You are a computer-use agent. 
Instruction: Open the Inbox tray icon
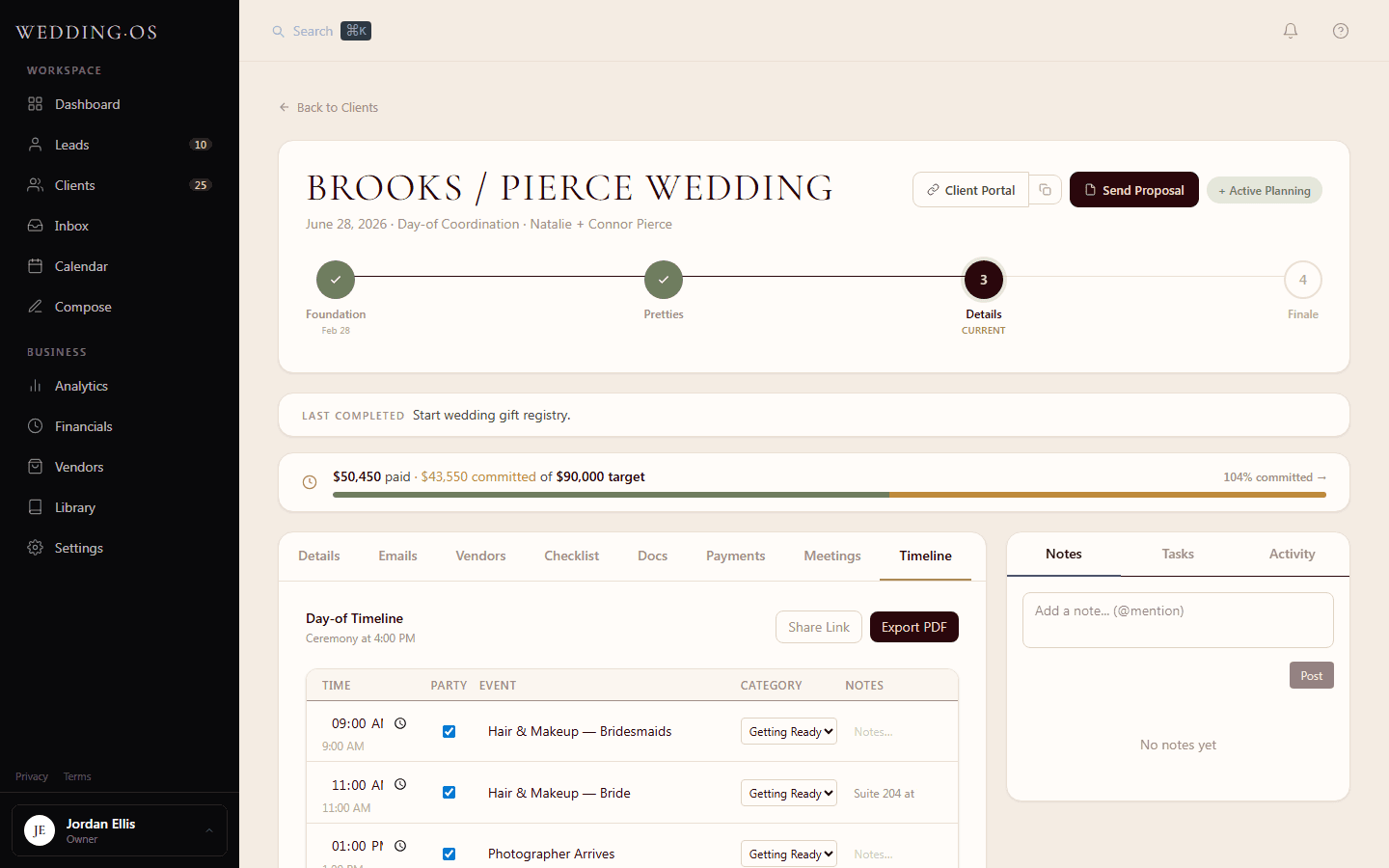click(36, 226)
